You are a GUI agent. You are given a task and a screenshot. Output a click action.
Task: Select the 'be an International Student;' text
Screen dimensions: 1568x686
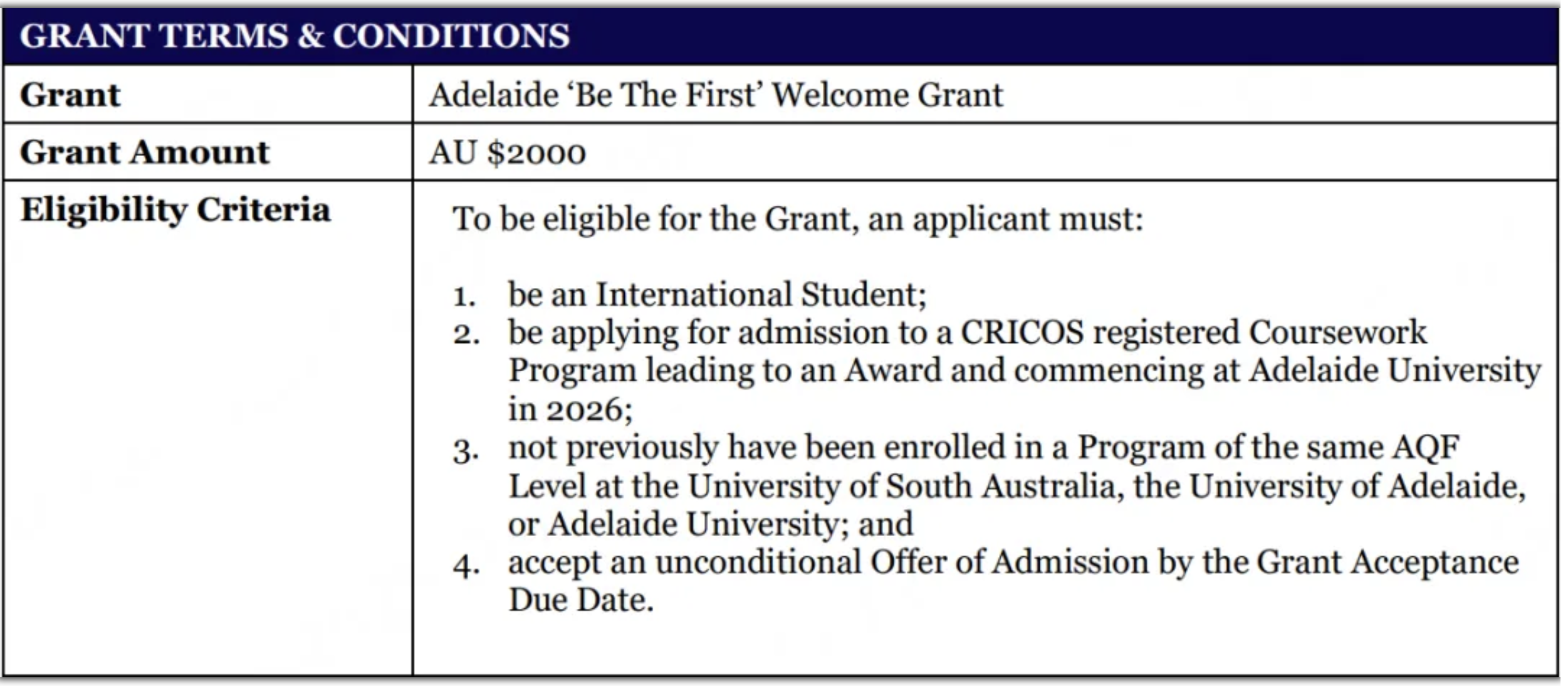point(717,295)
